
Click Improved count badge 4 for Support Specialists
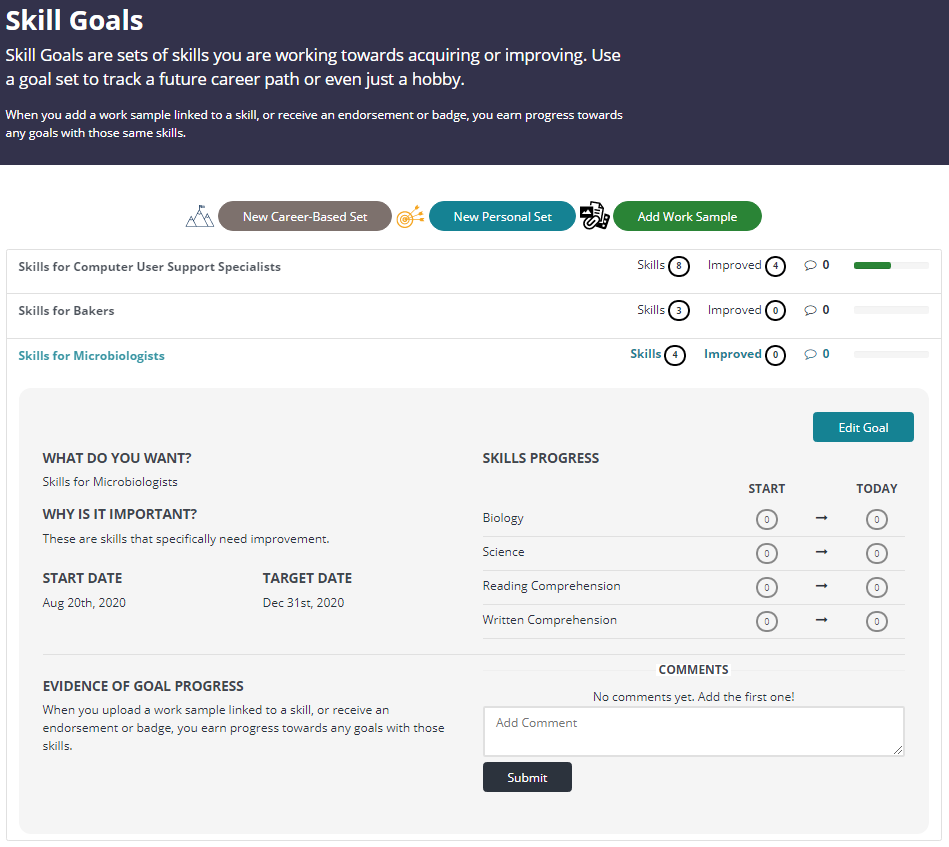point(775,266)
